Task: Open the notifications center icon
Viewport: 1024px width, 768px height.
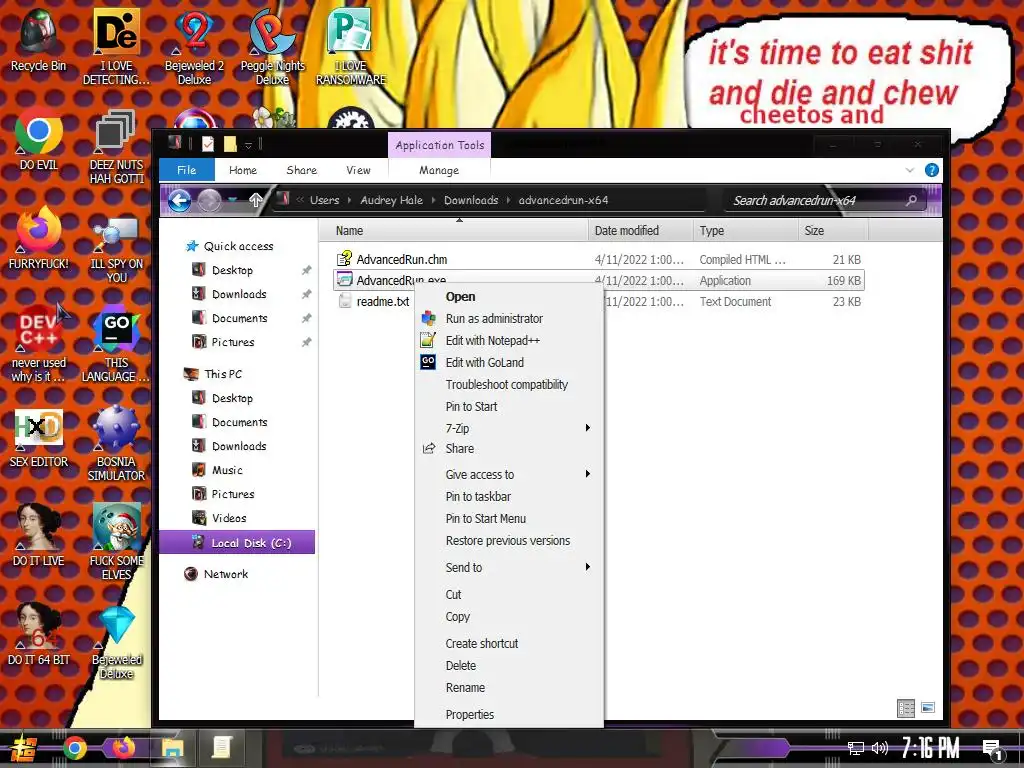Action: pyautogui.click(x=993, y=749)
